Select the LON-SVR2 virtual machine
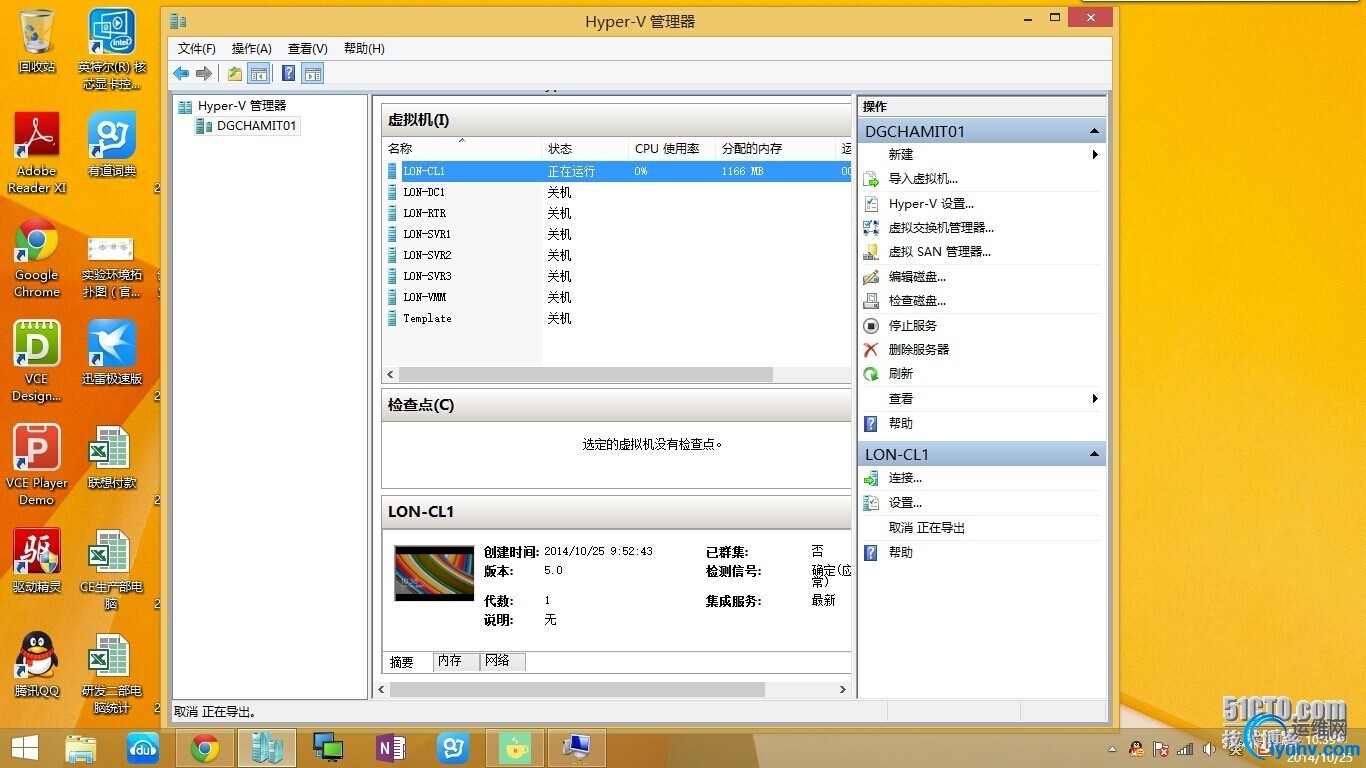This screenshot has width=1366, height=768. 427,255
